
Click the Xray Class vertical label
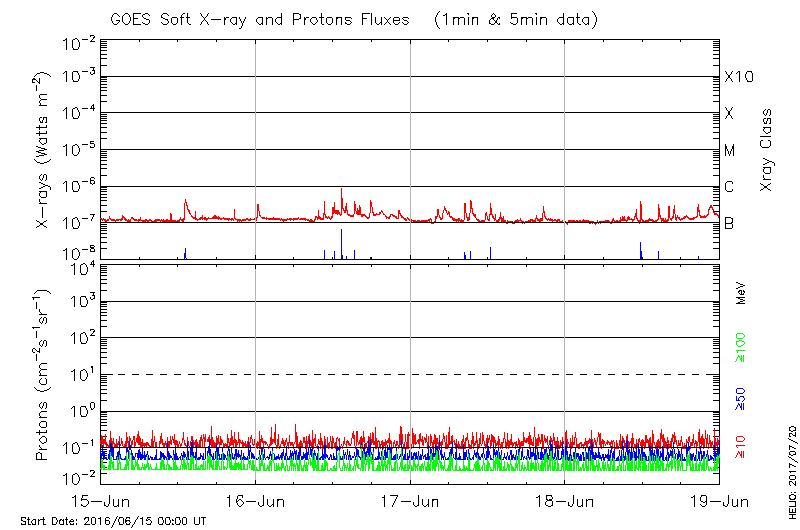point(767,151)
